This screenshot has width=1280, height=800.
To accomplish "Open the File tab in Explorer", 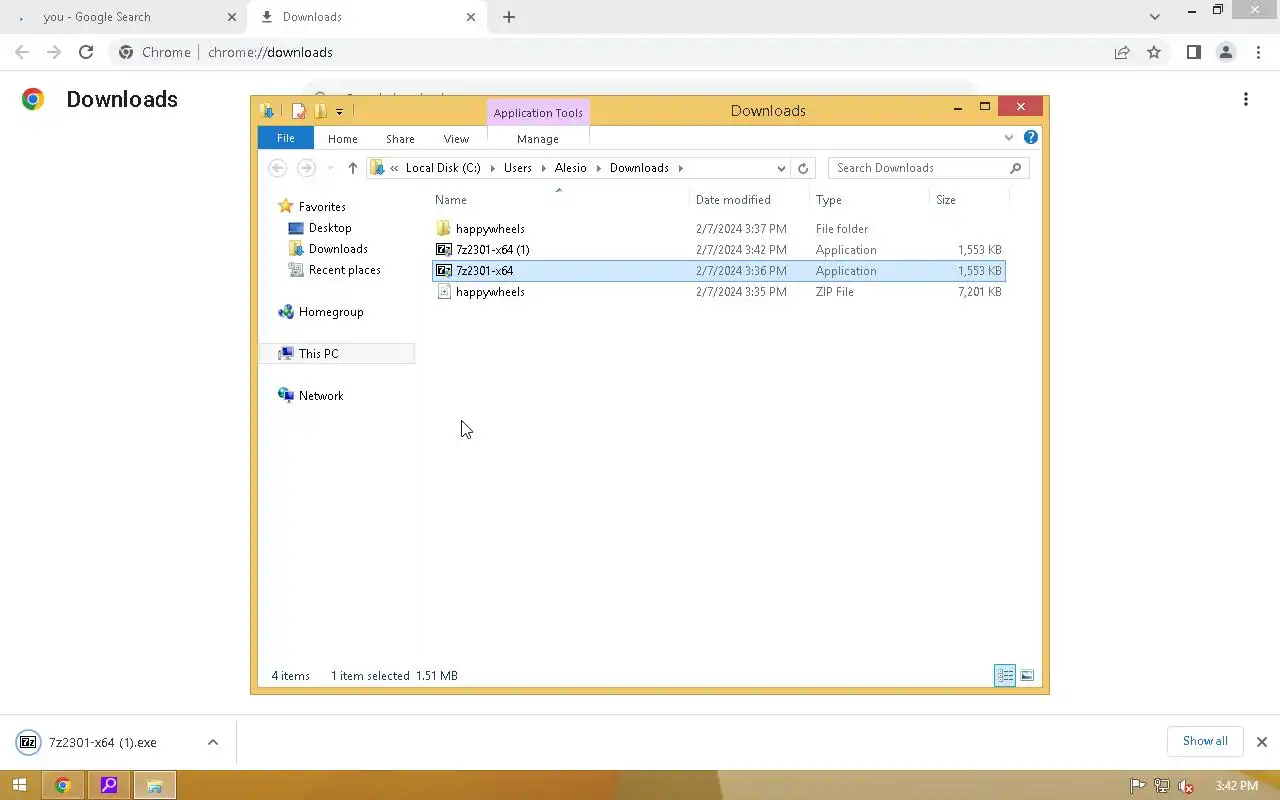I will [x=285, y=138].
